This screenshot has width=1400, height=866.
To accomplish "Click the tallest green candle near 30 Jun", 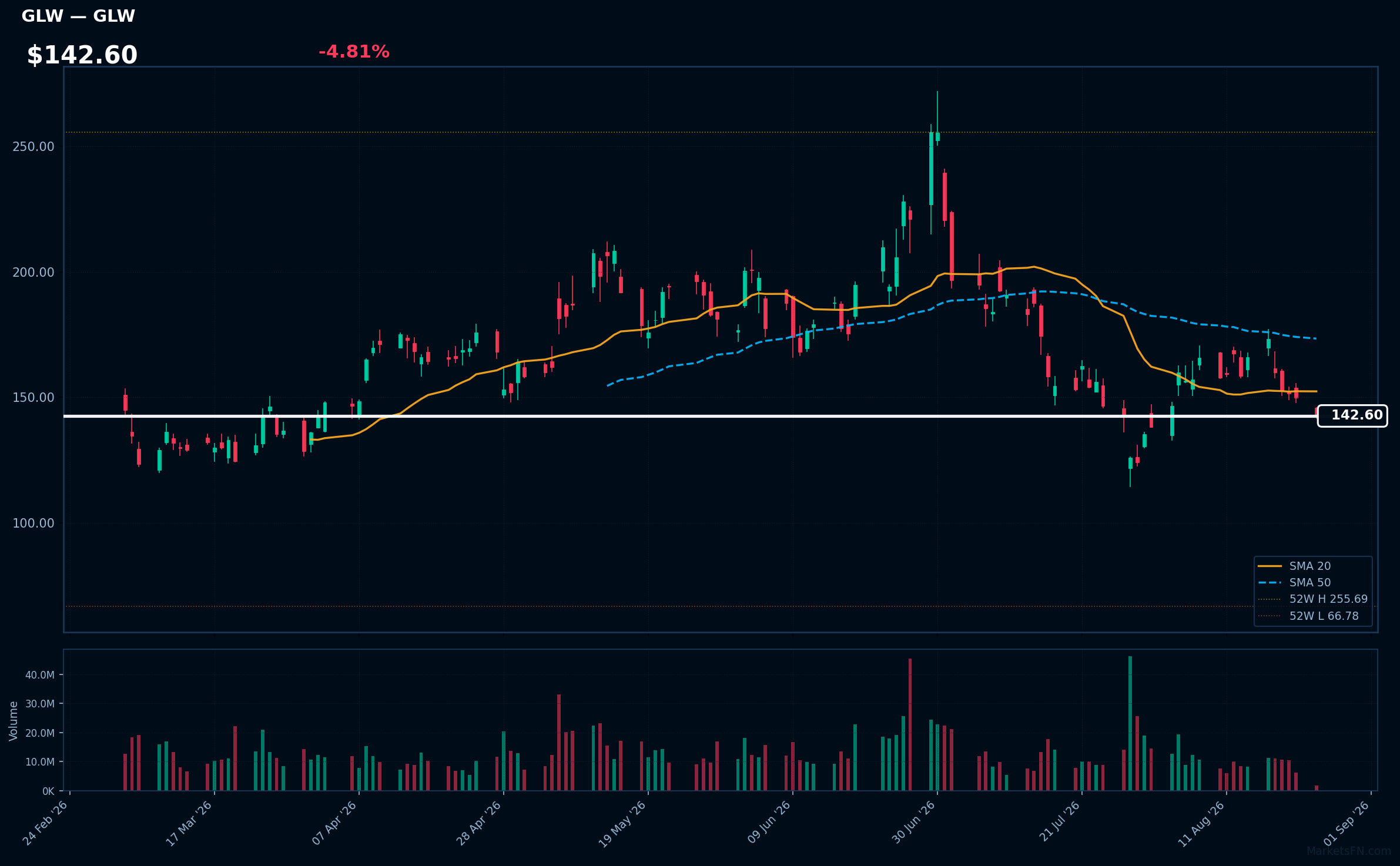I will [x=931, y=169].
